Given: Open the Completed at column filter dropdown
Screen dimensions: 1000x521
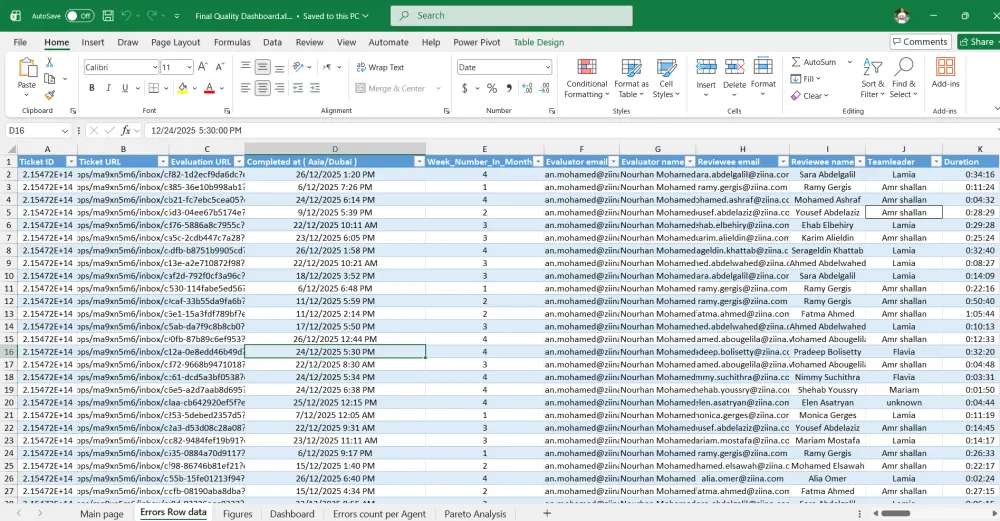Looking at the screenshot, I should [419, 162].
